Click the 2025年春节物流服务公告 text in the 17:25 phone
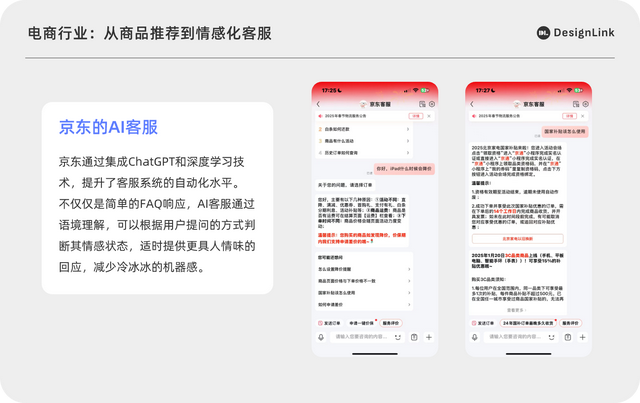The width and height of the screenshot is (640, 403). tap(345, 116)
